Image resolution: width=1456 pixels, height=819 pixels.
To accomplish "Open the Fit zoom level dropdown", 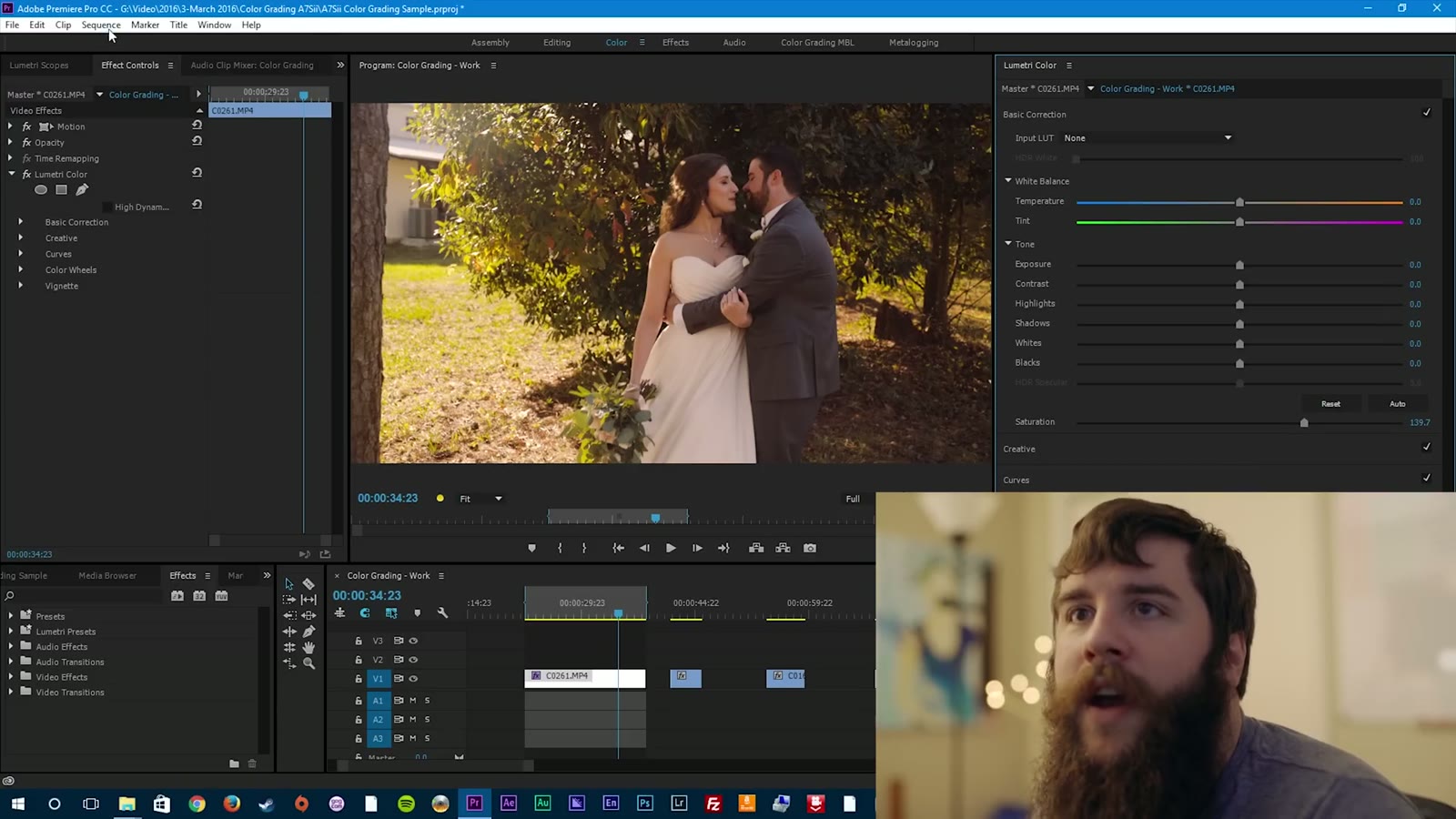I will (x=481, y=499).
